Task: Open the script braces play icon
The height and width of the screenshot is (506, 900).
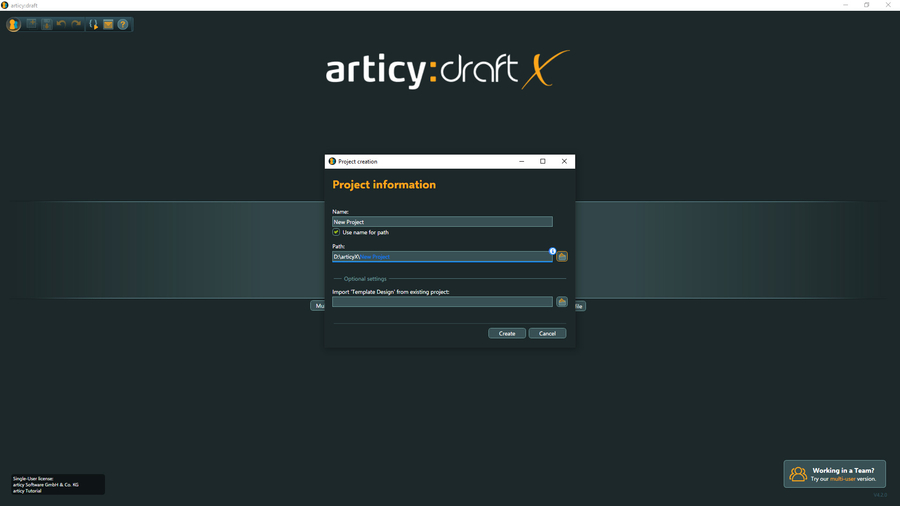Action: click(x=93, y=24)
